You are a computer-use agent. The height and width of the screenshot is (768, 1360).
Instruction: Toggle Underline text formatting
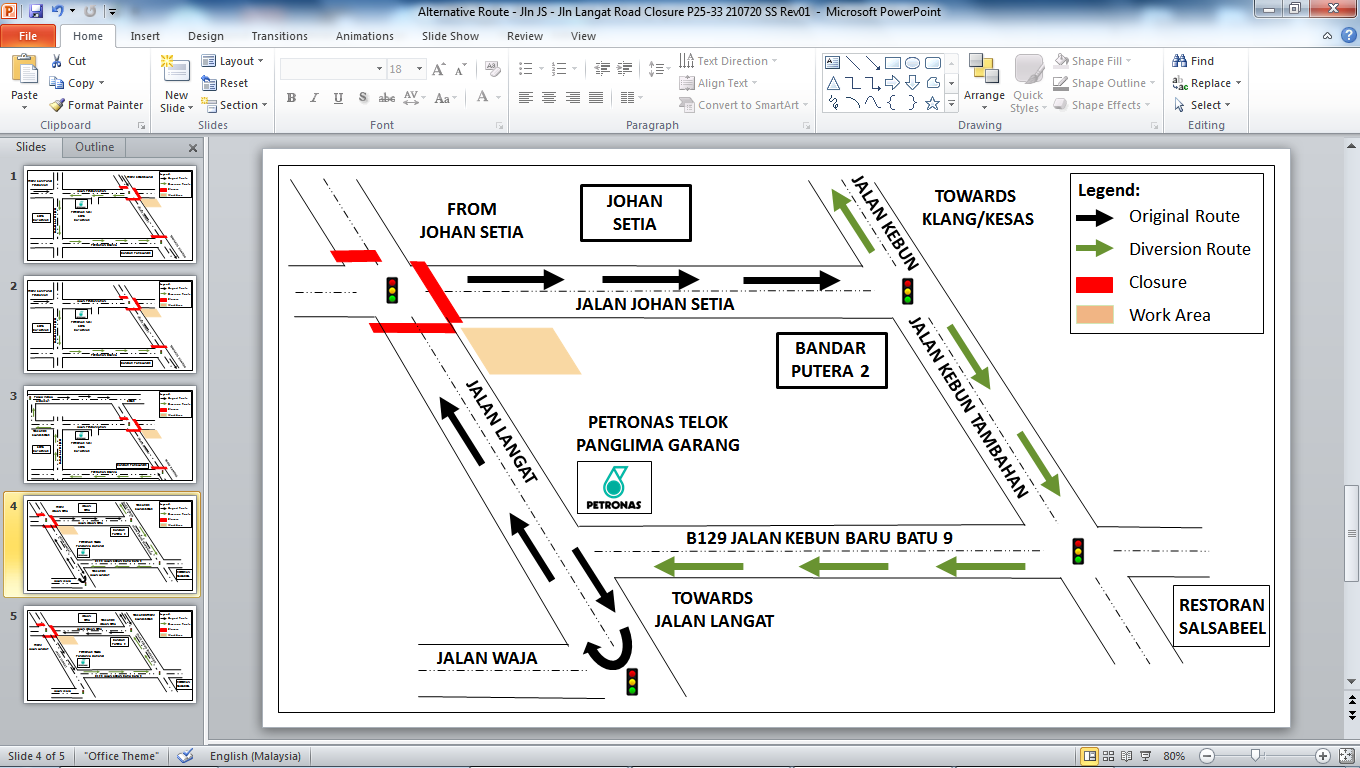pos(339,98)
